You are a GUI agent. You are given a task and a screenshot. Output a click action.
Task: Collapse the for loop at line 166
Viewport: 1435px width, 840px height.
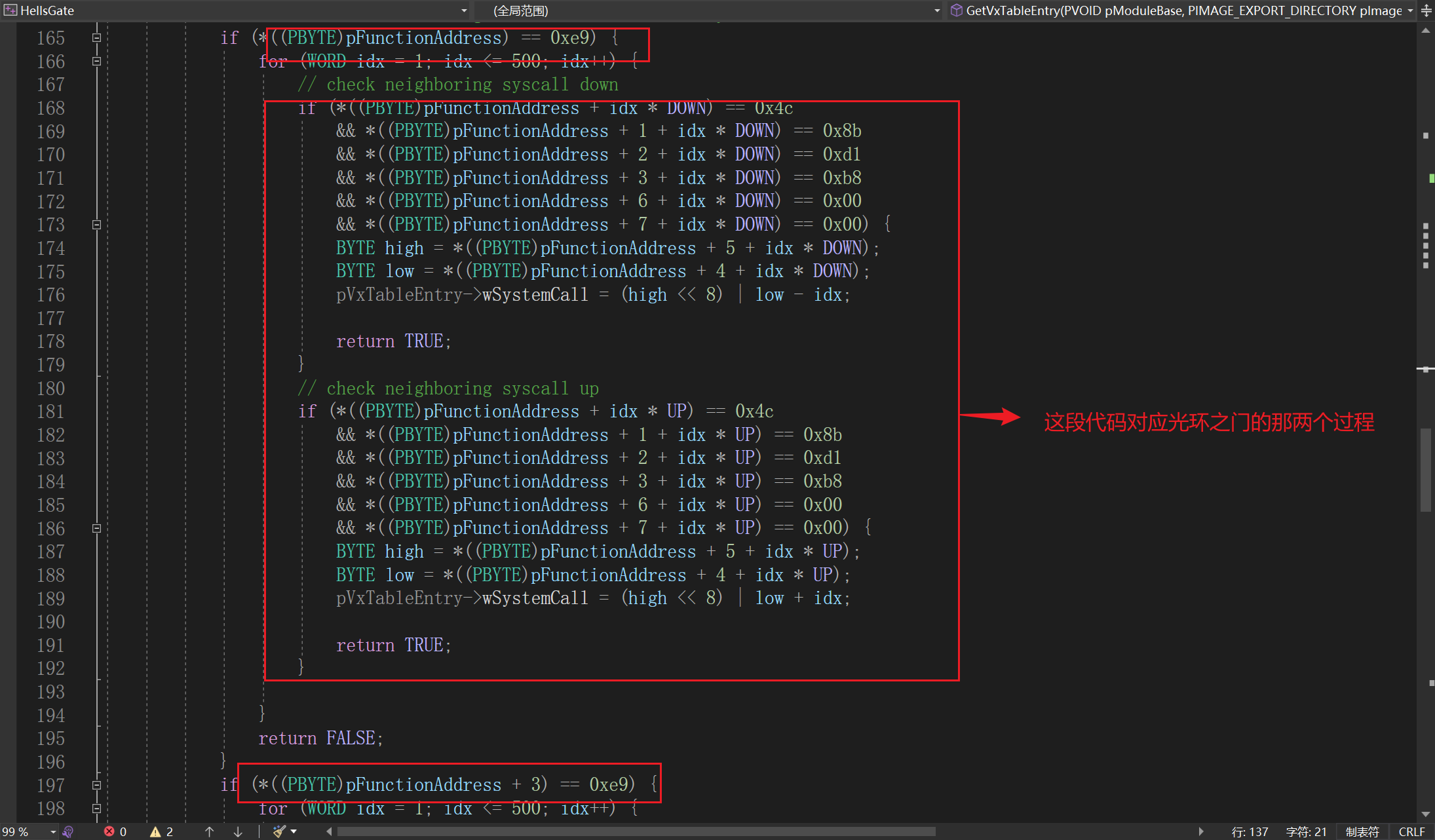96,62
